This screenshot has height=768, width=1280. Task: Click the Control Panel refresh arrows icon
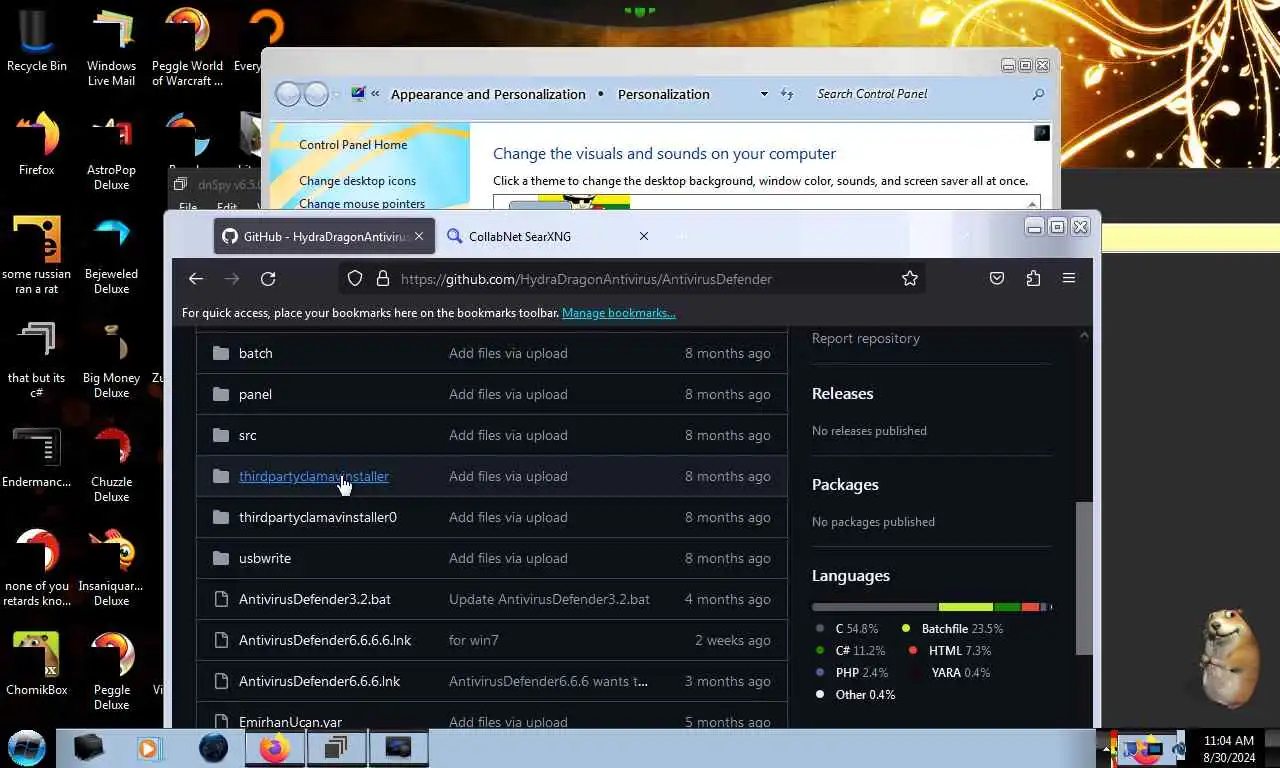tap(787, 94)
